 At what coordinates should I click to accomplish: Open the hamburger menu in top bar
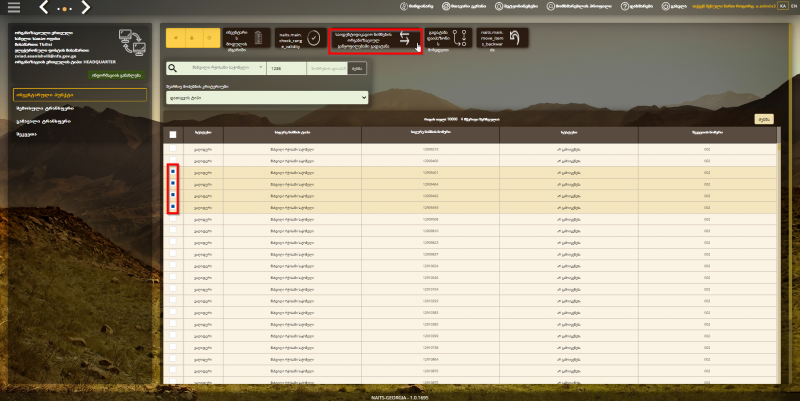click(x=14, y=7)
